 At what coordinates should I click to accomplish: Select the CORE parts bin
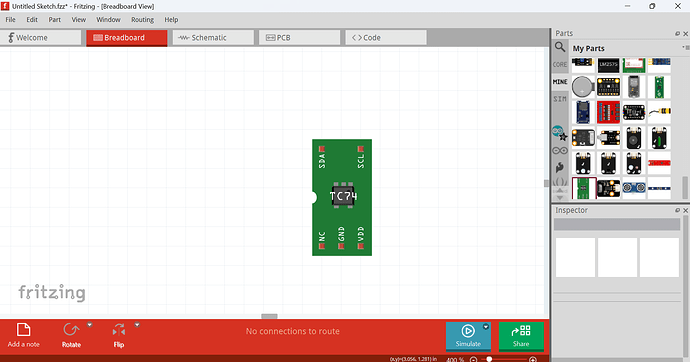click(x=560, y=65)
